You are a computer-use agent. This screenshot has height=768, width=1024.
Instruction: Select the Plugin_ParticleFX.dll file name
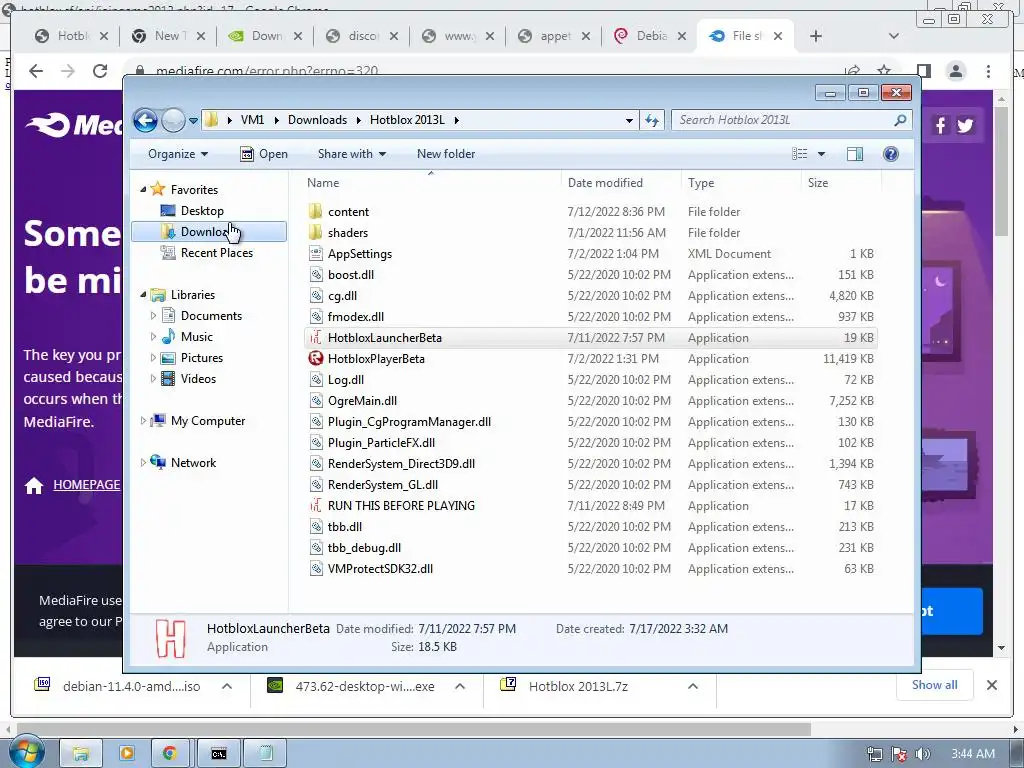(x=381, y=443)
